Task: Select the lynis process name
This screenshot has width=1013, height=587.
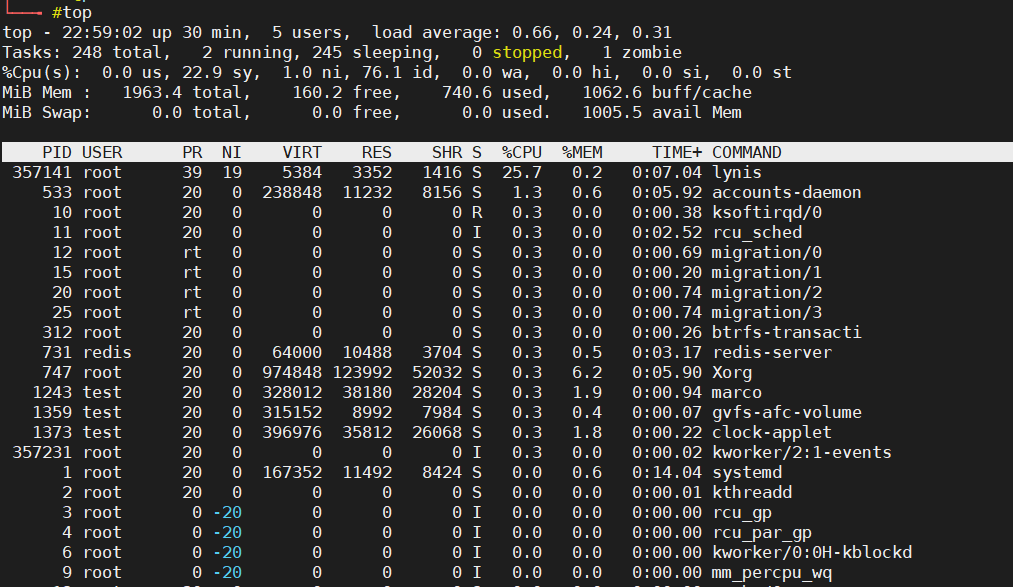Action: pos(736,172)
